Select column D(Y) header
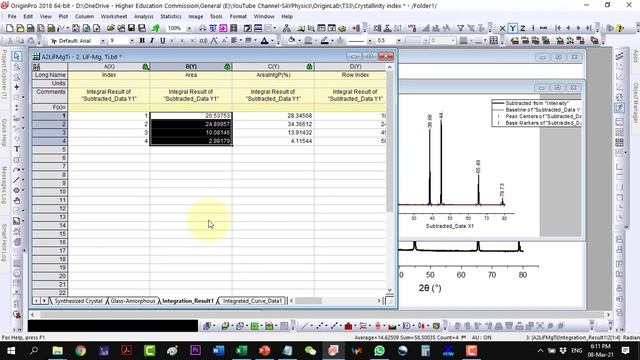The height and width of the screenshot is (360, 640). [x=350, y=67]
